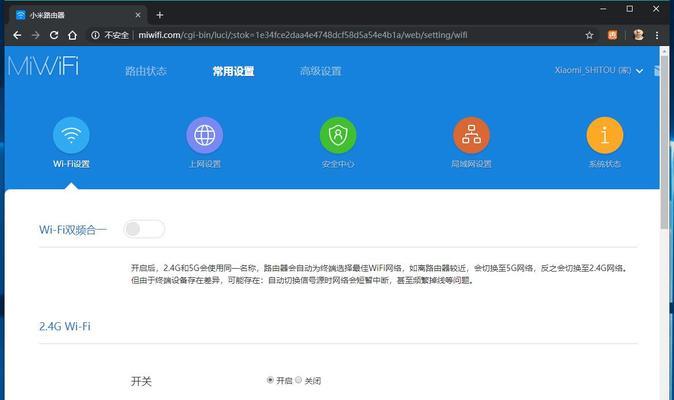Toggle the Wi-Fi双频合一 switch
The height and width of the screenshot is (400, 674).
click(144, 229)
